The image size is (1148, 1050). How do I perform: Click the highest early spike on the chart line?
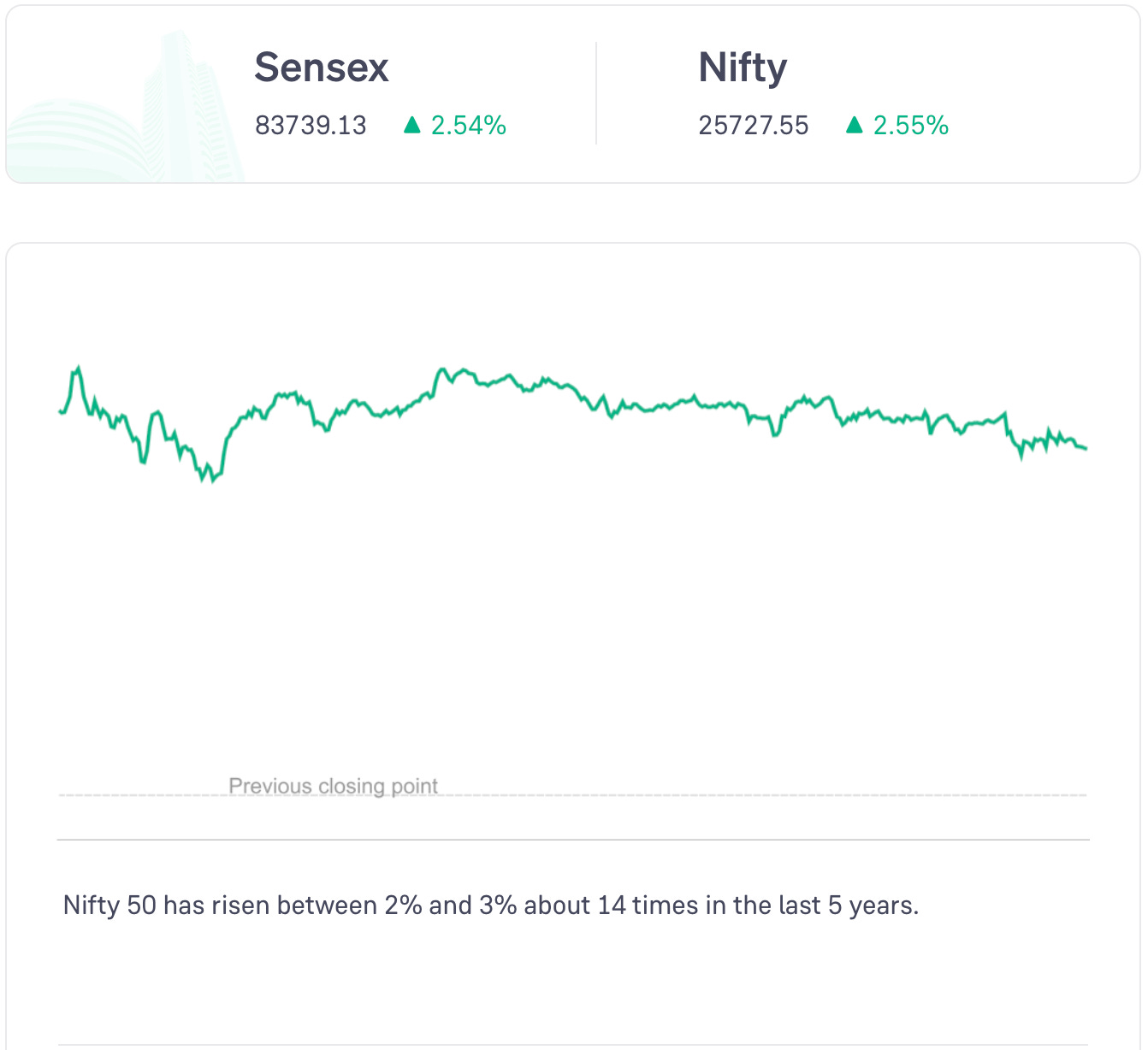click(79, 369)
